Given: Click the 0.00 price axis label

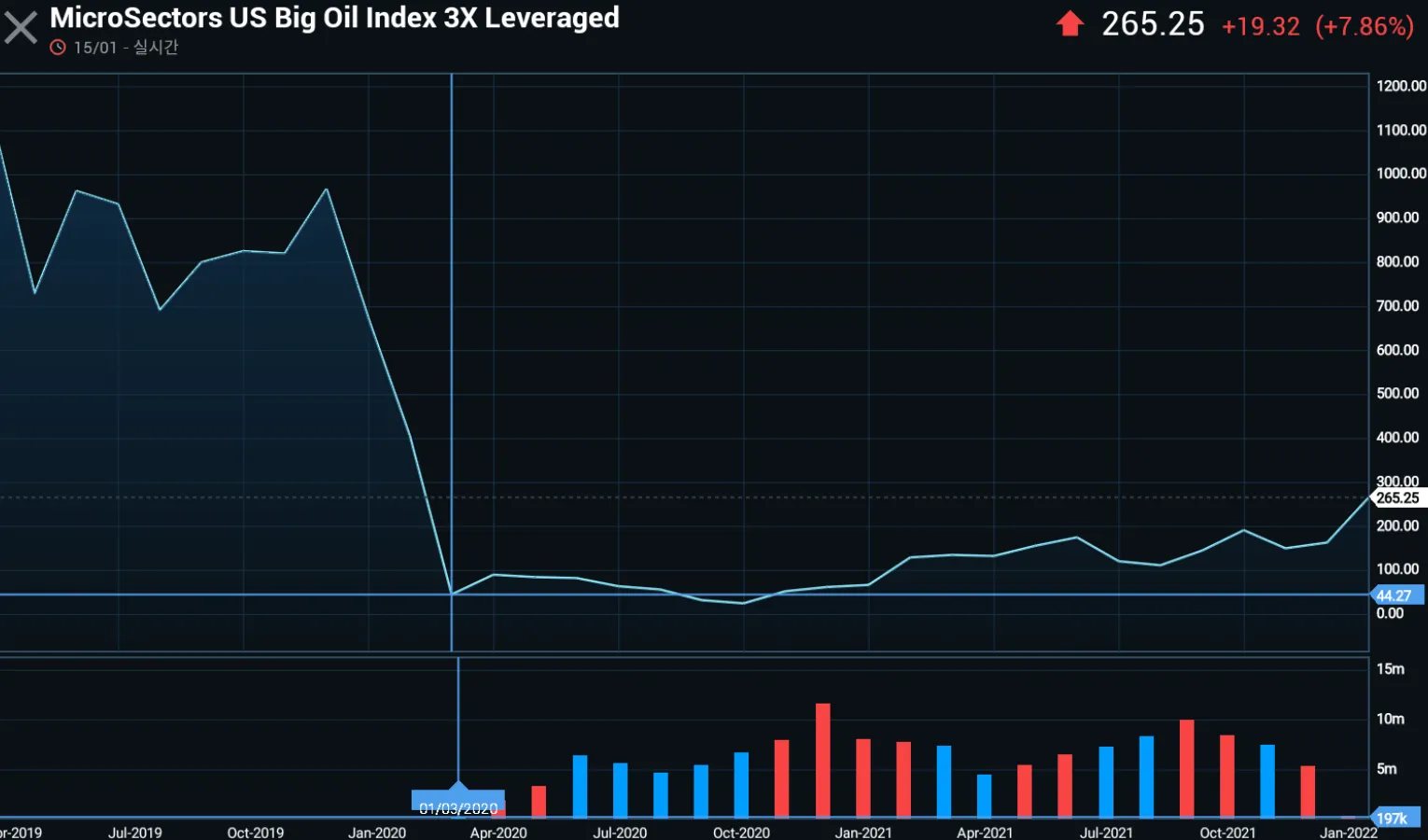Looking at the screenshot, I should point(1390,613).
